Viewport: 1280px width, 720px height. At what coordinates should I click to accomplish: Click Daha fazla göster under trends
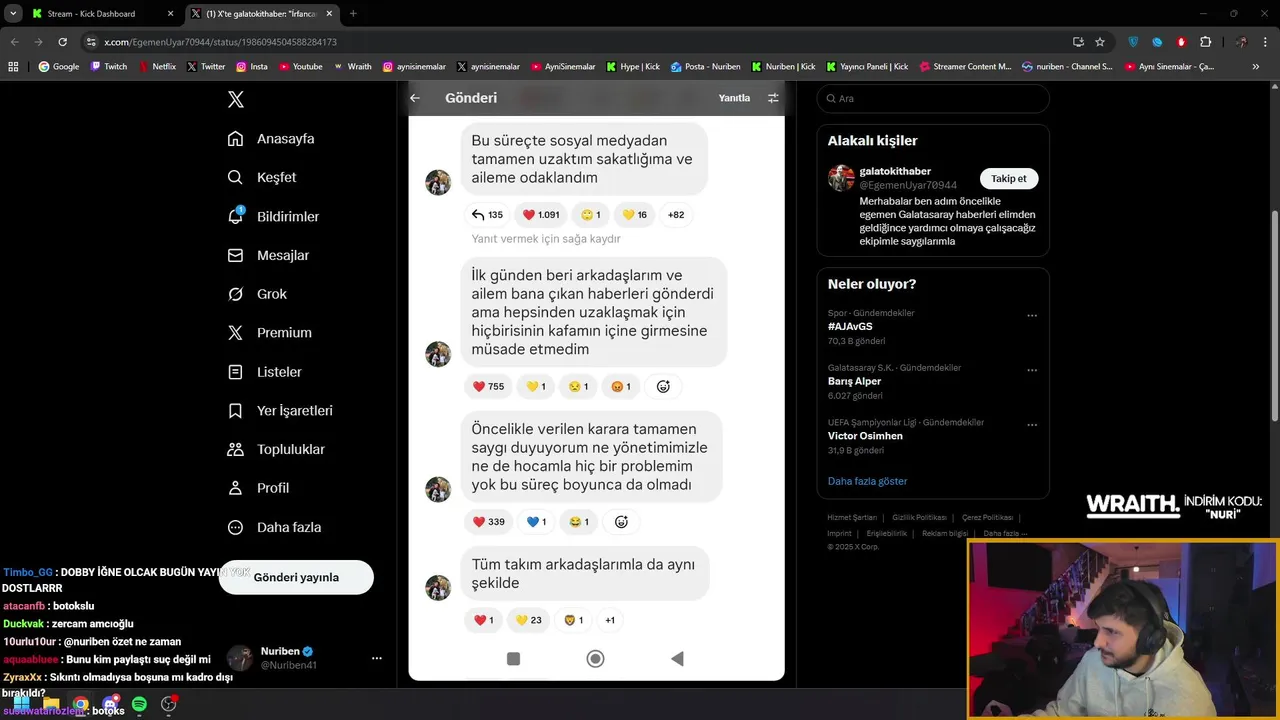pos(867,481)
